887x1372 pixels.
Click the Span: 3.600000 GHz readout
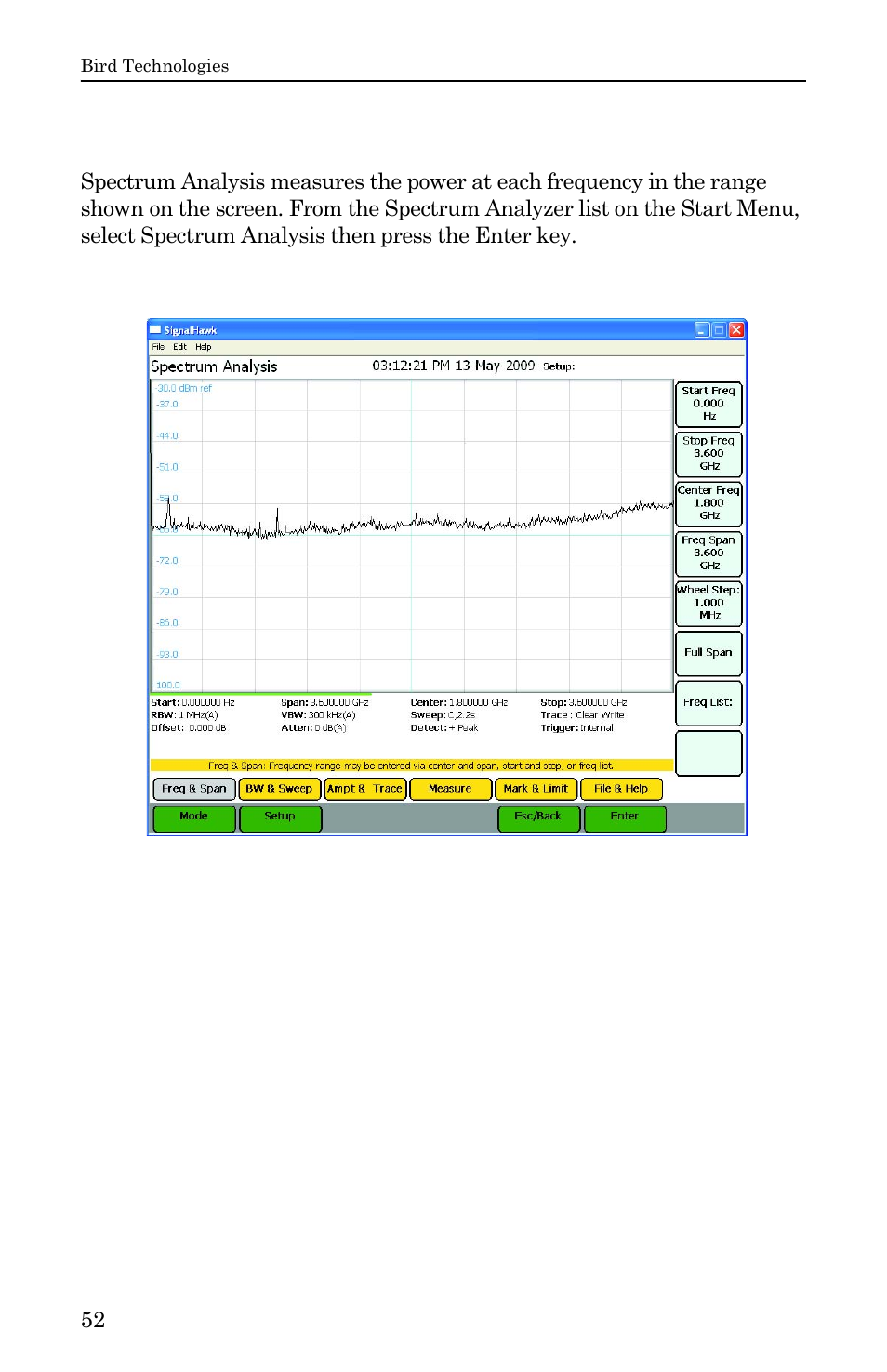pyautogui.click(x=324, y=703)
